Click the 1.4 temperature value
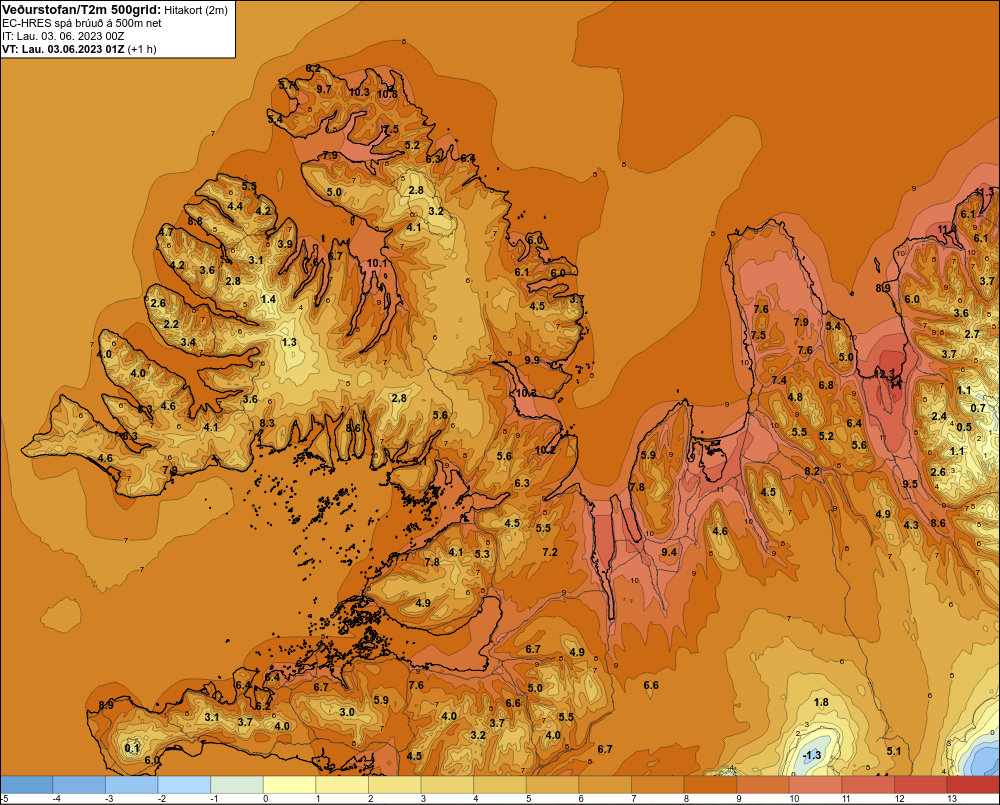The image size is (1000, 805). coord(268,299)
